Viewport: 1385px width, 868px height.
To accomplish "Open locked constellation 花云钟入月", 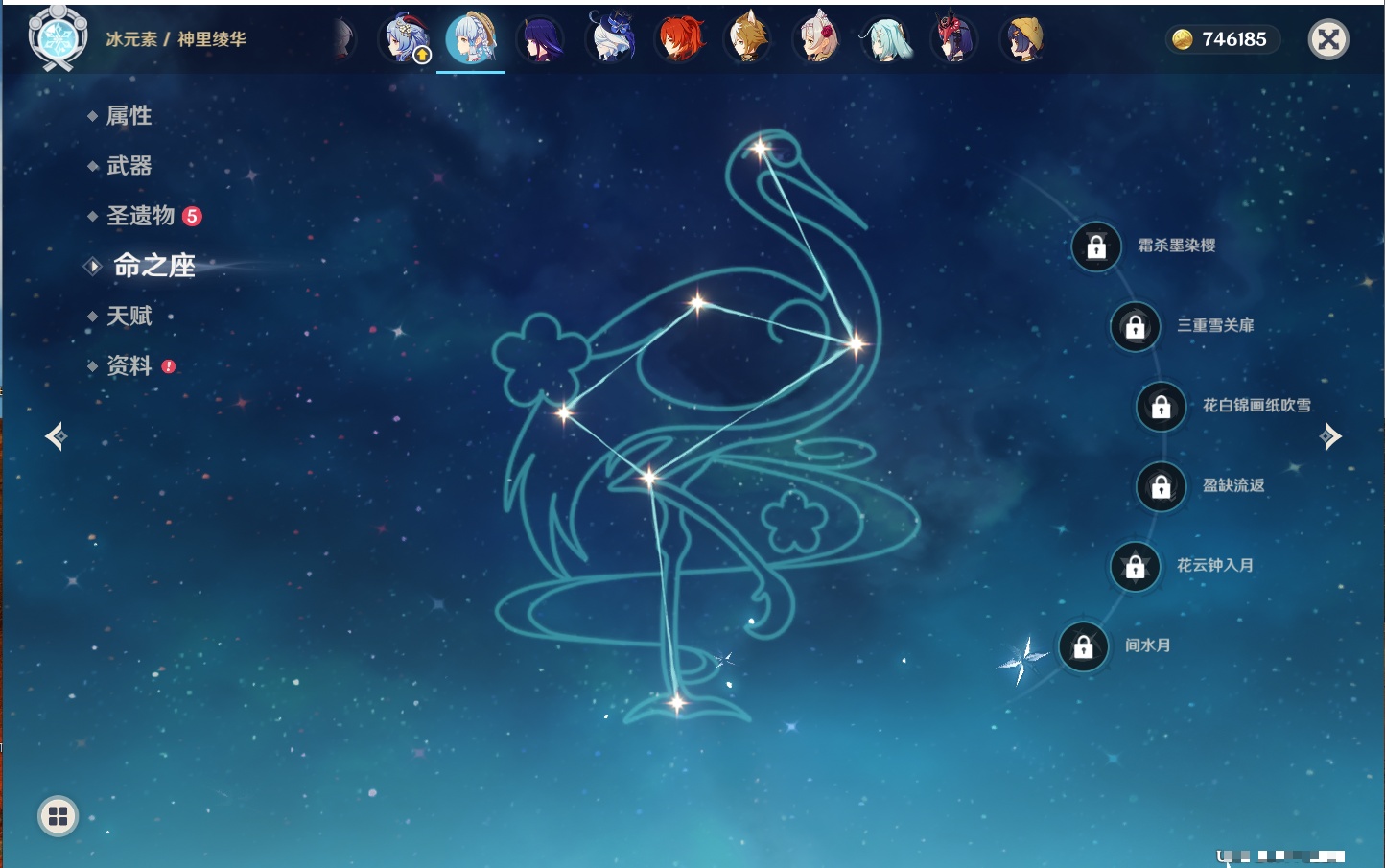I will (x=1136, y=566).
